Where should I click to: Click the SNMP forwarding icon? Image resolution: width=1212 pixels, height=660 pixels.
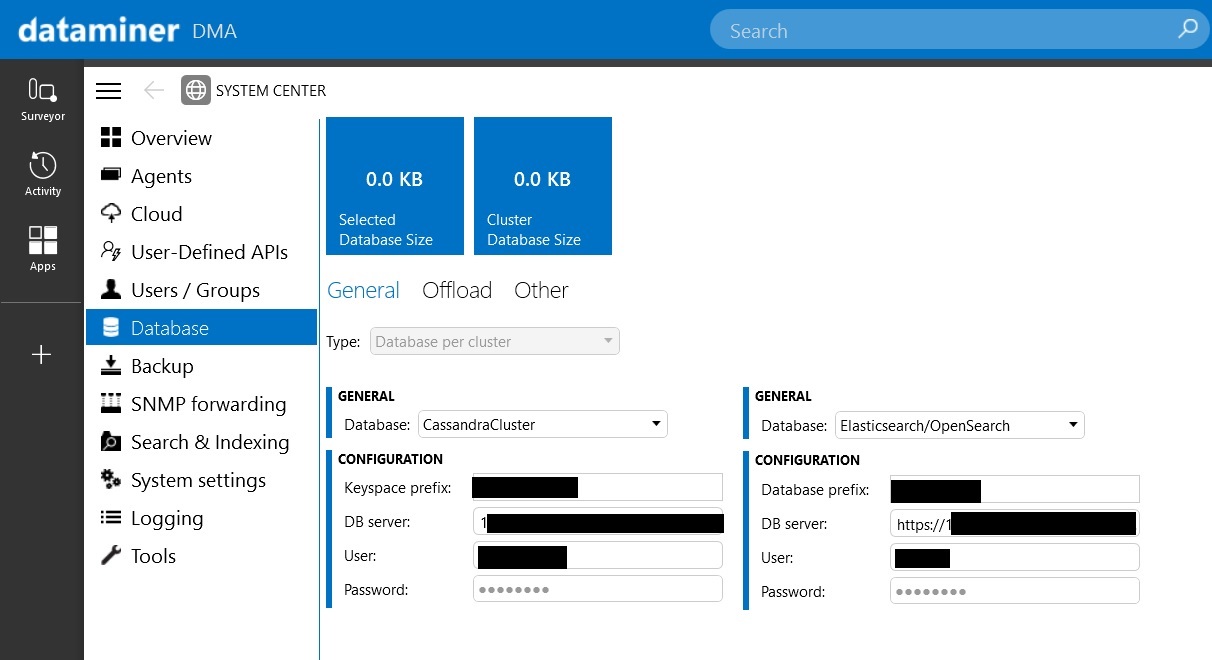(111, 403)
